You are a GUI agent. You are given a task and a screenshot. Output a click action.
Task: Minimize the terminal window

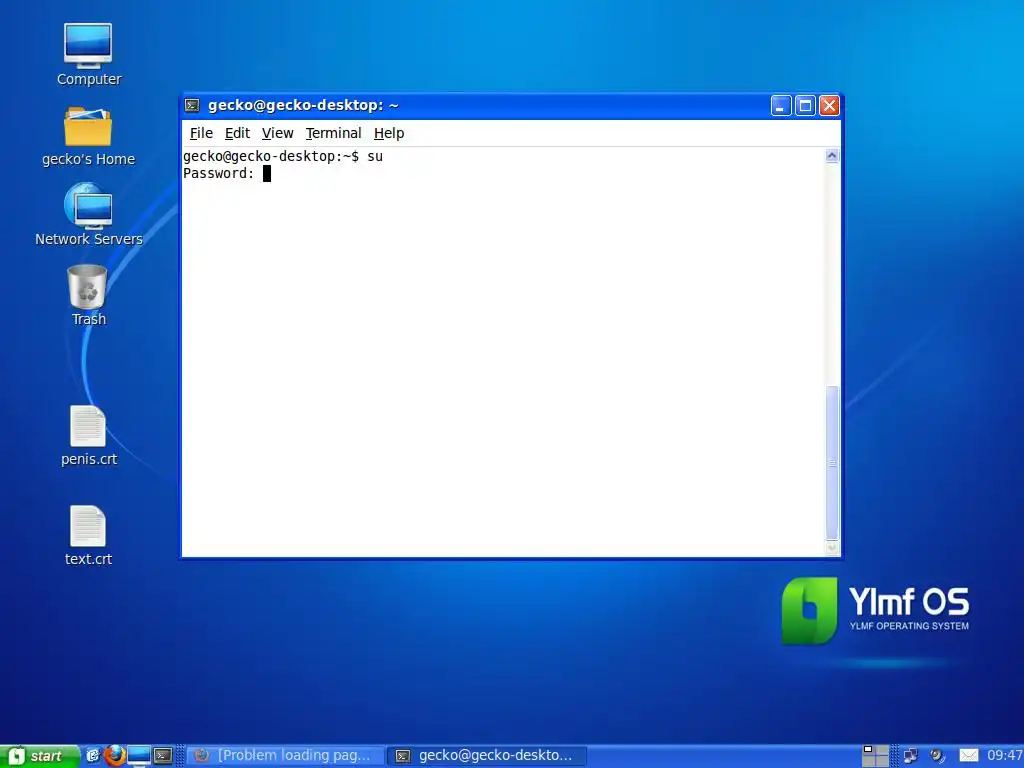781,106
